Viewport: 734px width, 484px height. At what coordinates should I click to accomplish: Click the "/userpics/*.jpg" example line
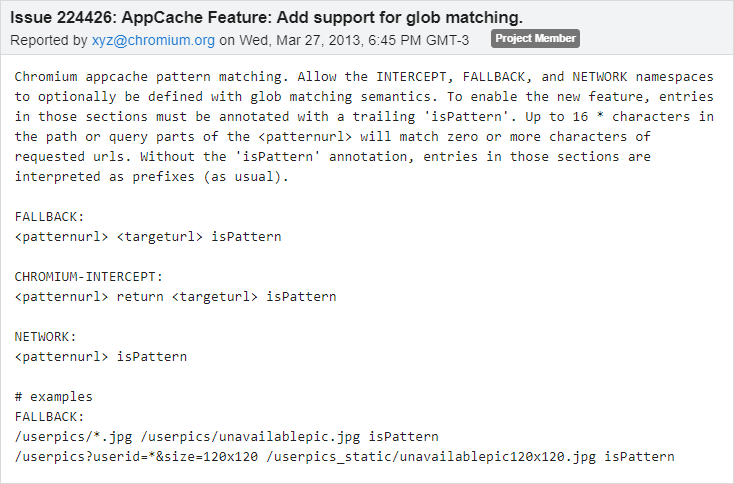(227, 437)
